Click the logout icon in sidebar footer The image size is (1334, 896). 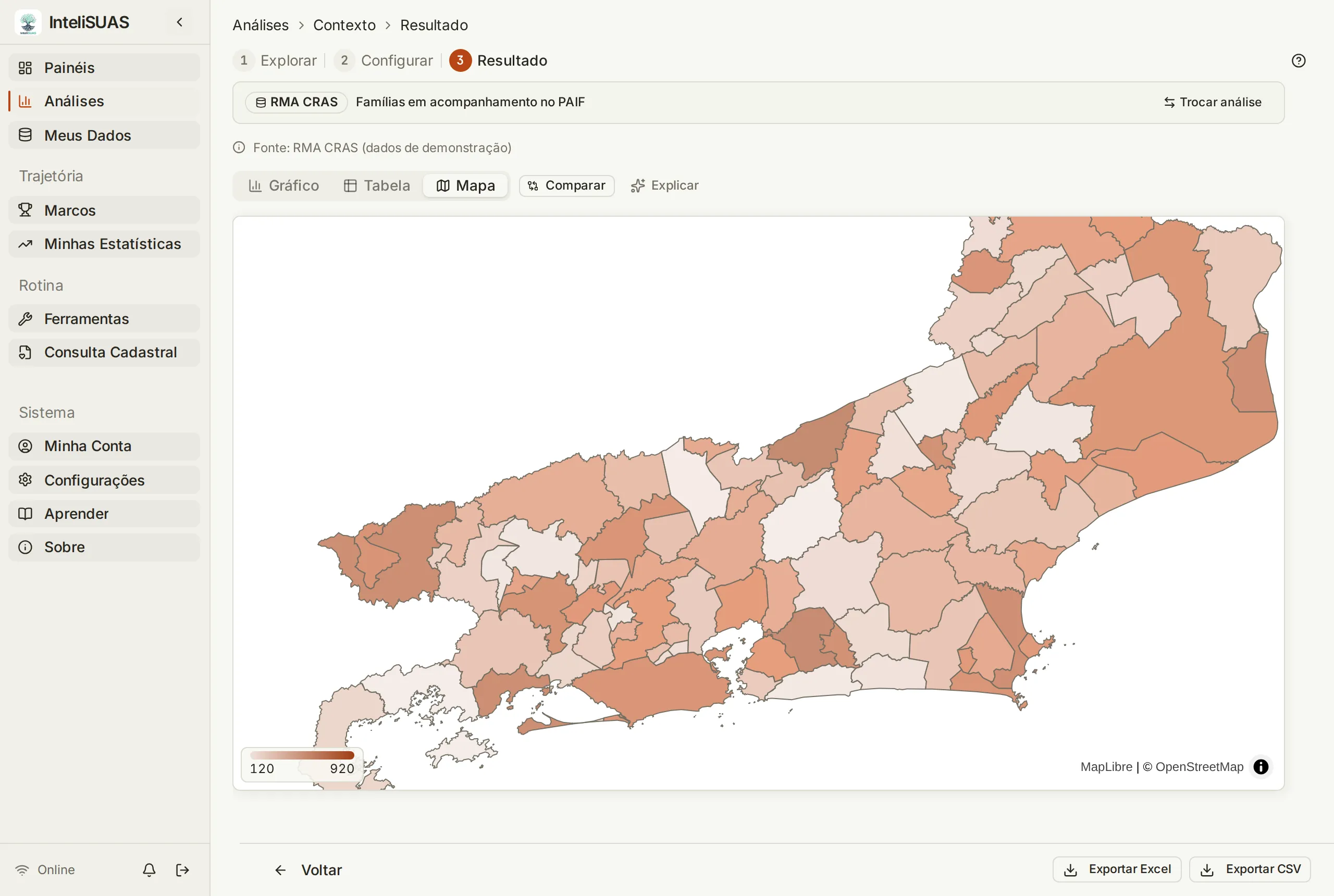[x=182, y=870]
